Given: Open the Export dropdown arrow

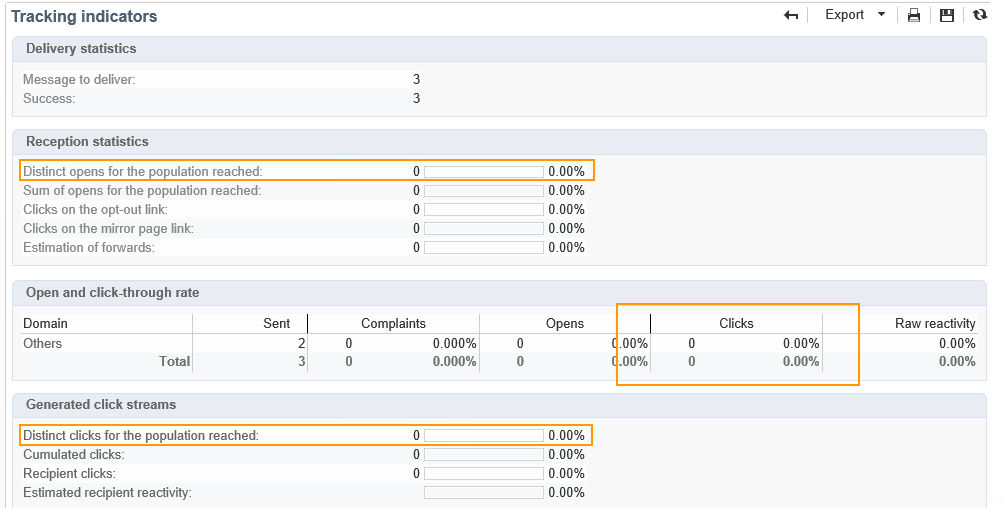Looking at the screenshot, I should coord(881,15).
